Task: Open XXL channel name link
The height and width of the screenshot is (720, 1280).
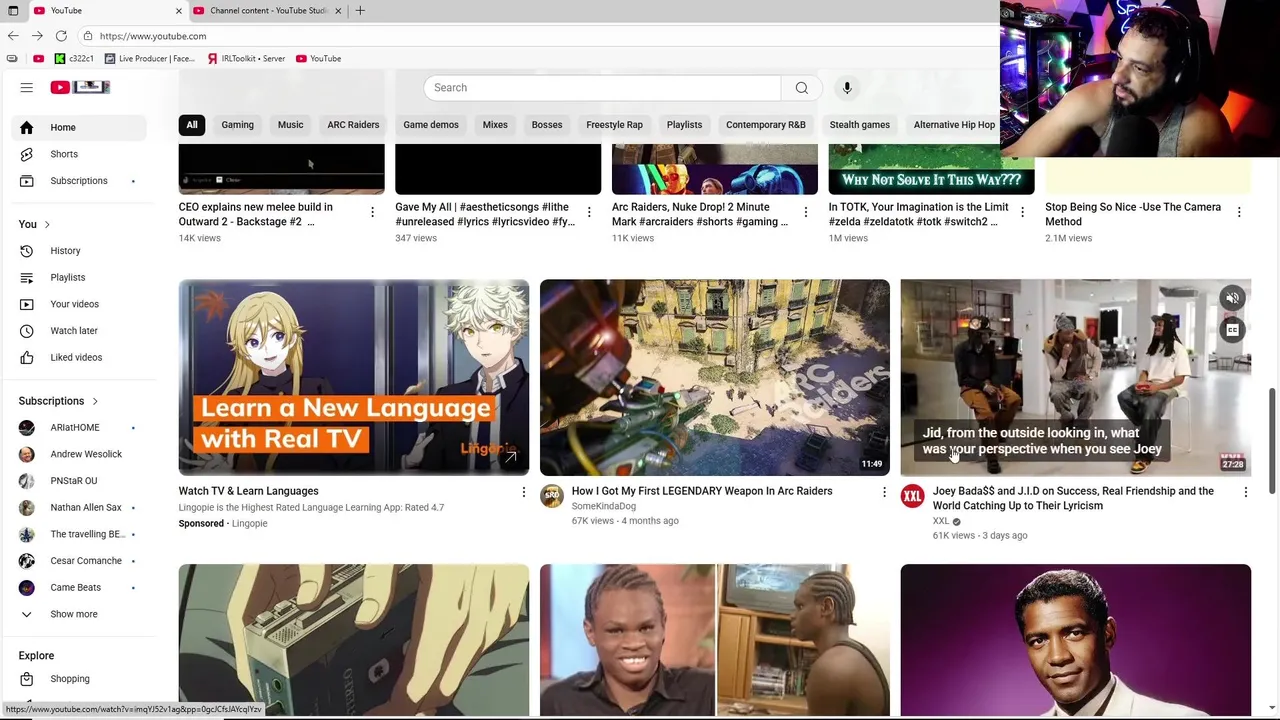Action: point(941,521)
